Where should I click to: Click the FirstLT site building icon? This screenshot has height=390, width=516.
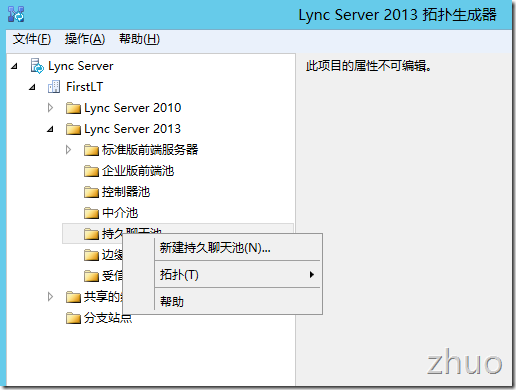[x=54, y=87]
